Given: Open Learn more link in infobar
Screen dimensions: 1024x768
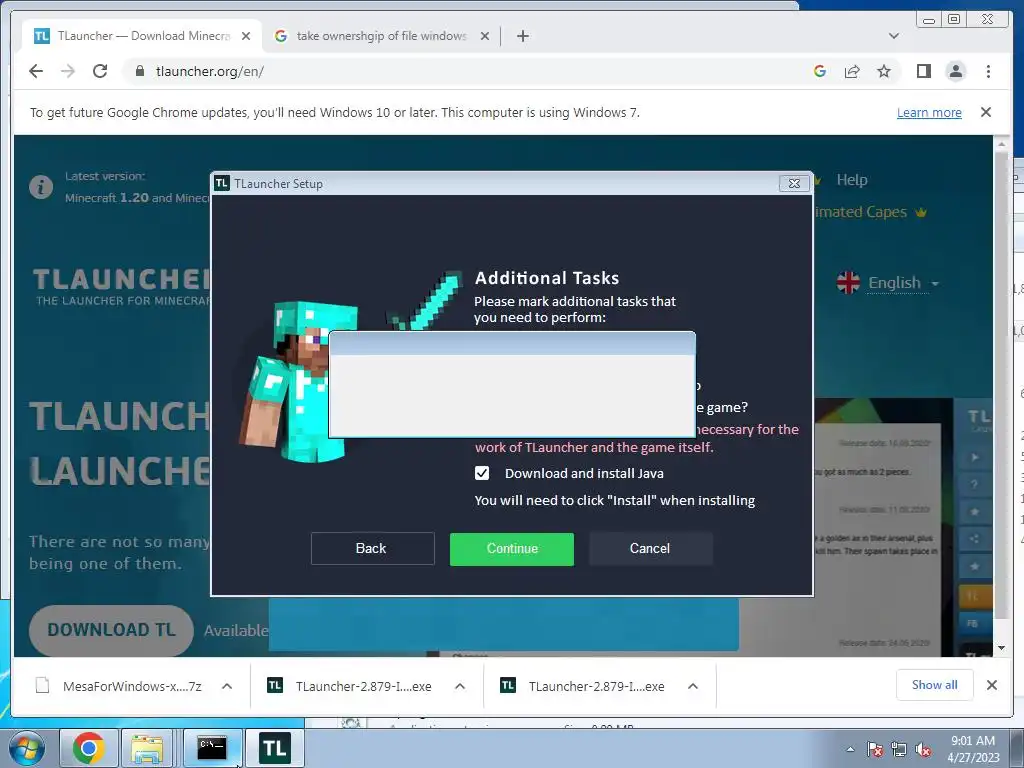Looking at the screenshot, I should pyautogui.click(x=929, y=112).
